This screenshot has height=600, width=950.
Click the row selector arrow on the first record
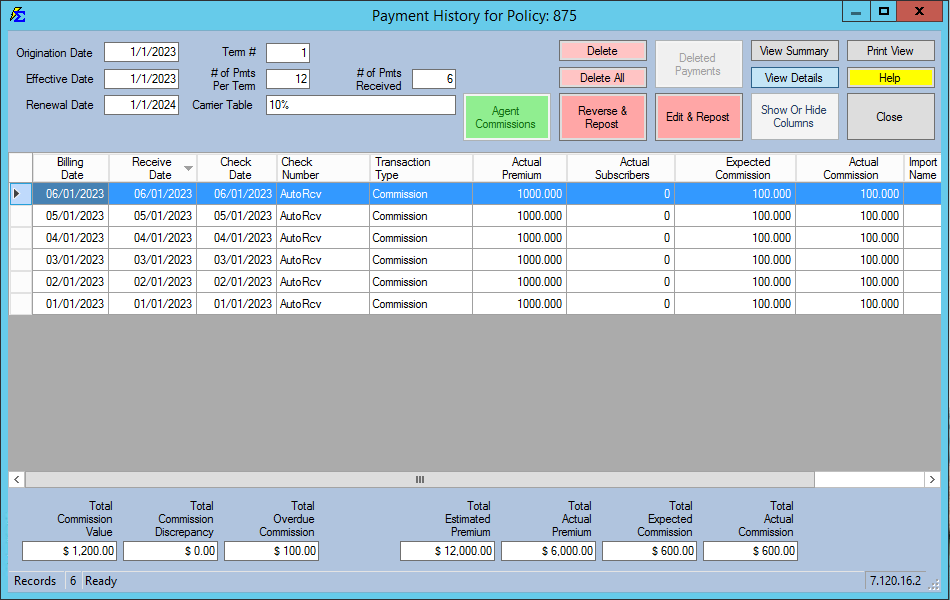tap(19, 194)
